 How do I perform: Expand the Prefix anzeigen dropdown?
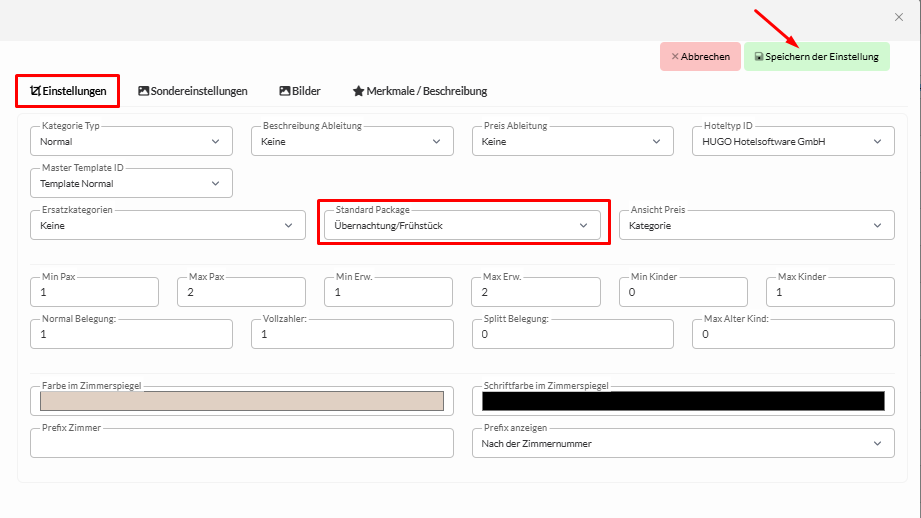point(683,443)
